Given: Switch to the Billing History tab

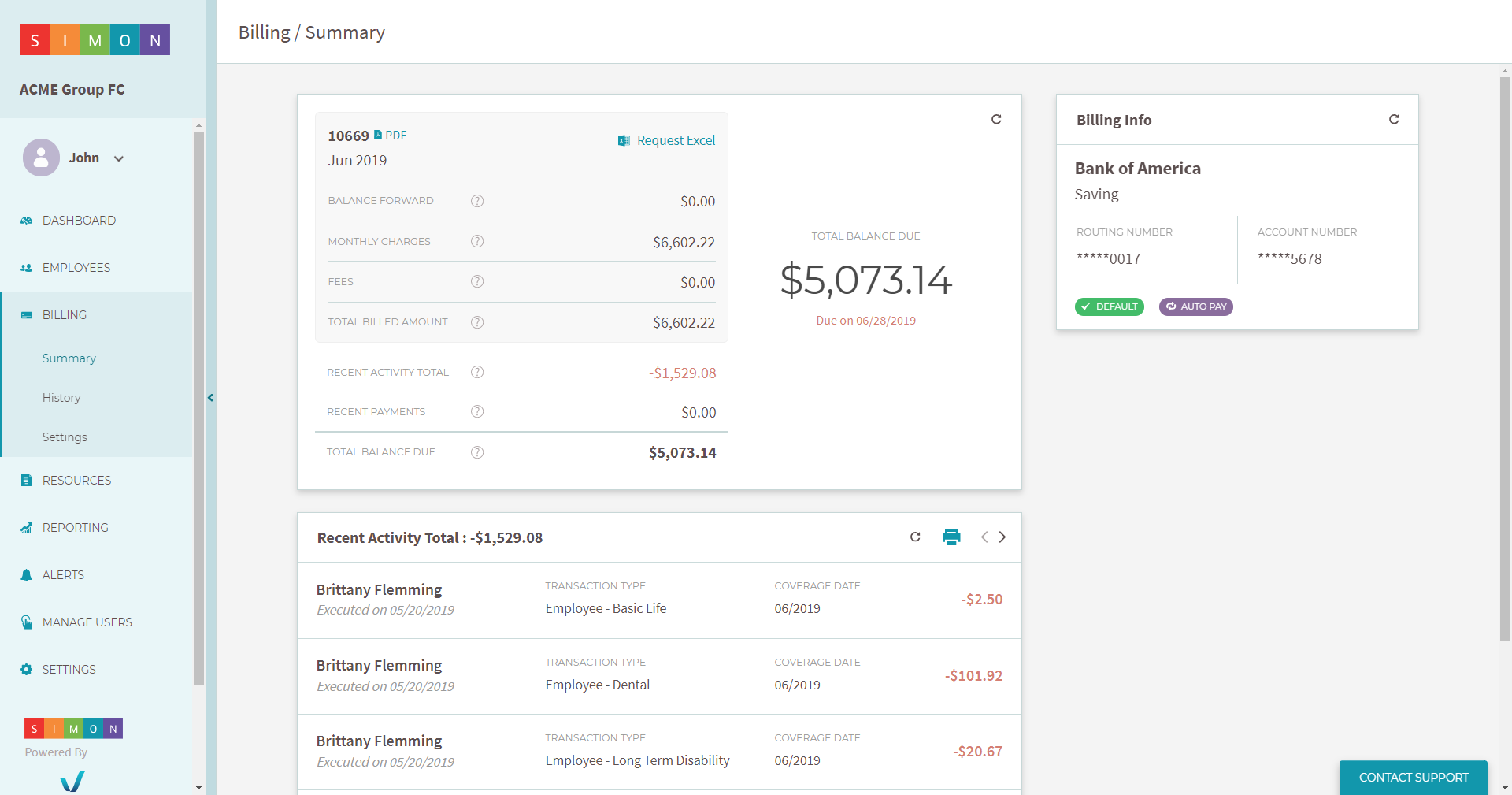Looking at the screenshot, I should click(61, 397).
